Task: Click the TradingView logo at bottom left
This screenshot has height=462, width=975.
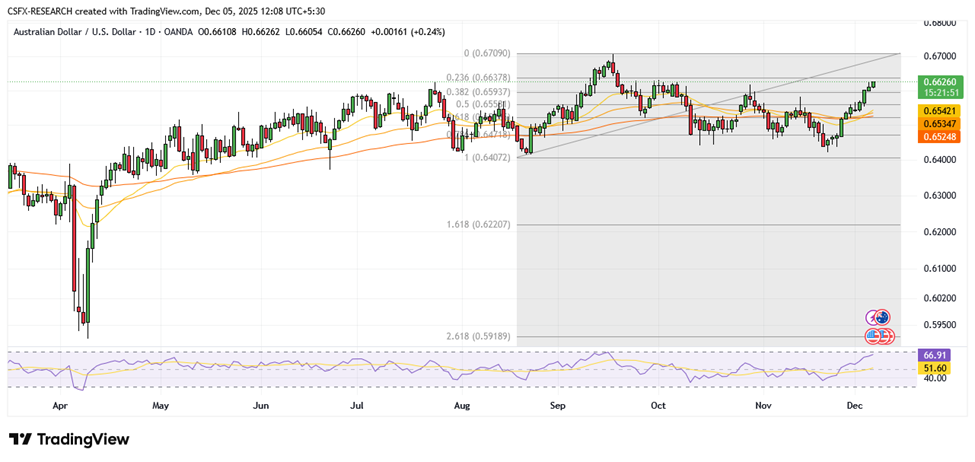Action: 68,439
